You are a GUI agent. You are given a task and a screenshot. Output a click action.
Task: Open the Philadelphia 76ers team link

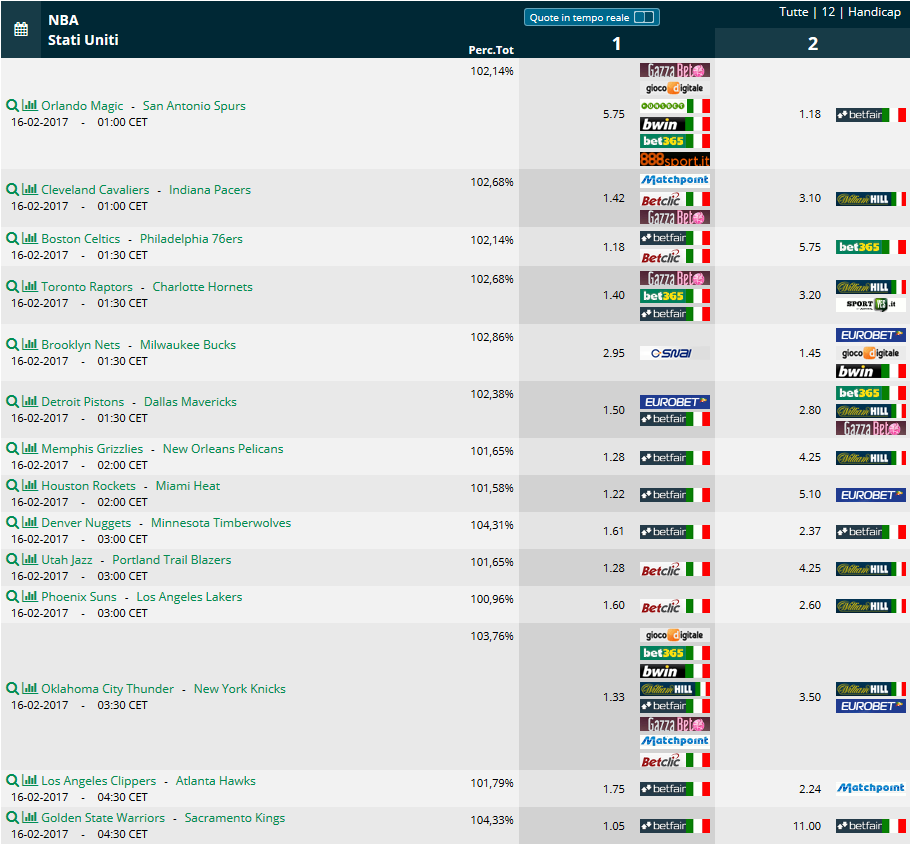point(191,239)
